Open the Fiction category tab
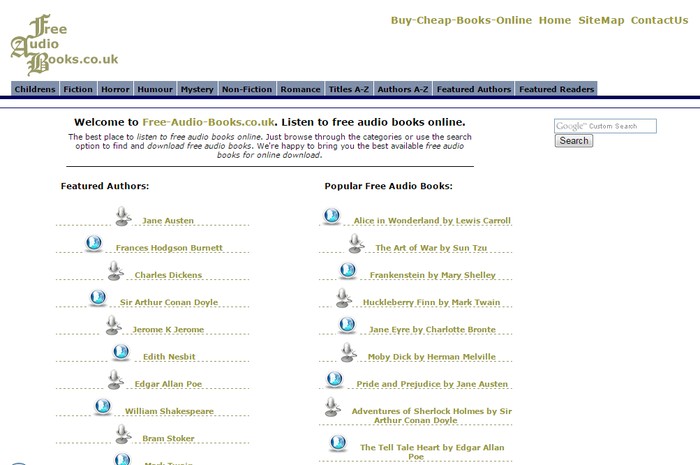Screen dimensions: 700x465 (x=78, y=89)
